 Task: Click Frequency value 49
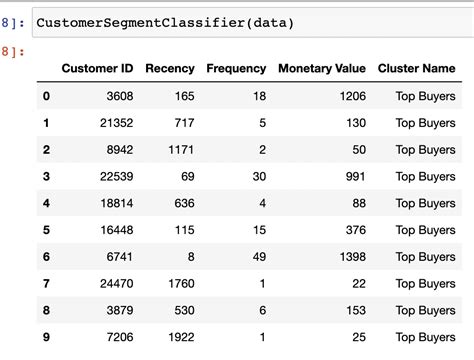(x=259, y=257)
